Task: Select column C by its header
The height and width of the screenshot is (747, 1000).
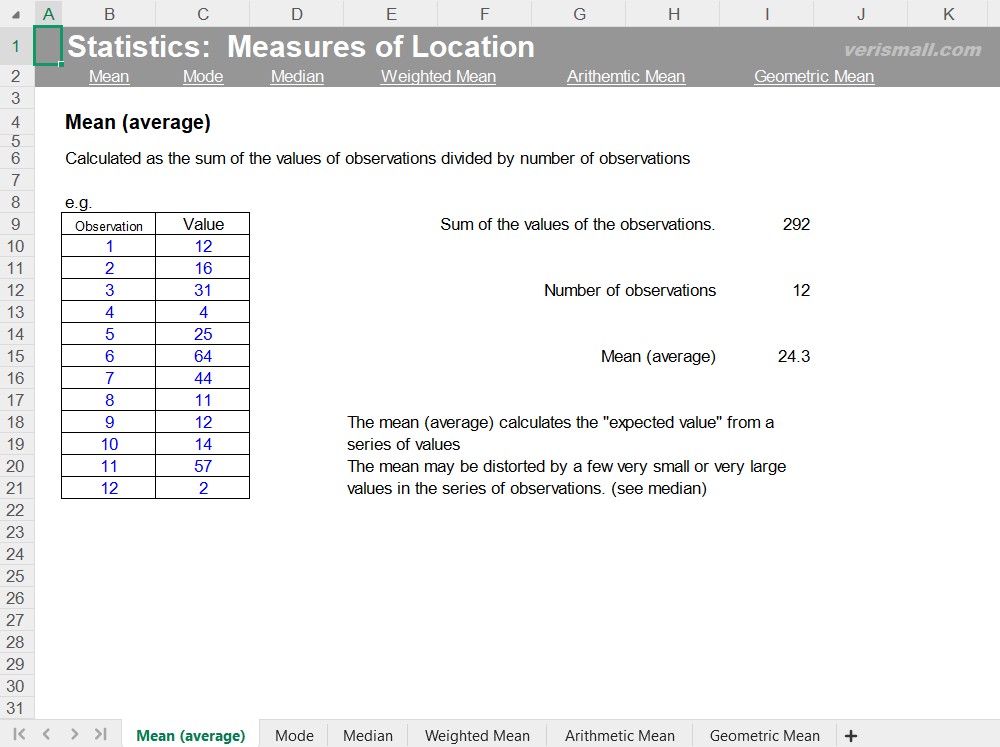Action: tap(202, 14)
